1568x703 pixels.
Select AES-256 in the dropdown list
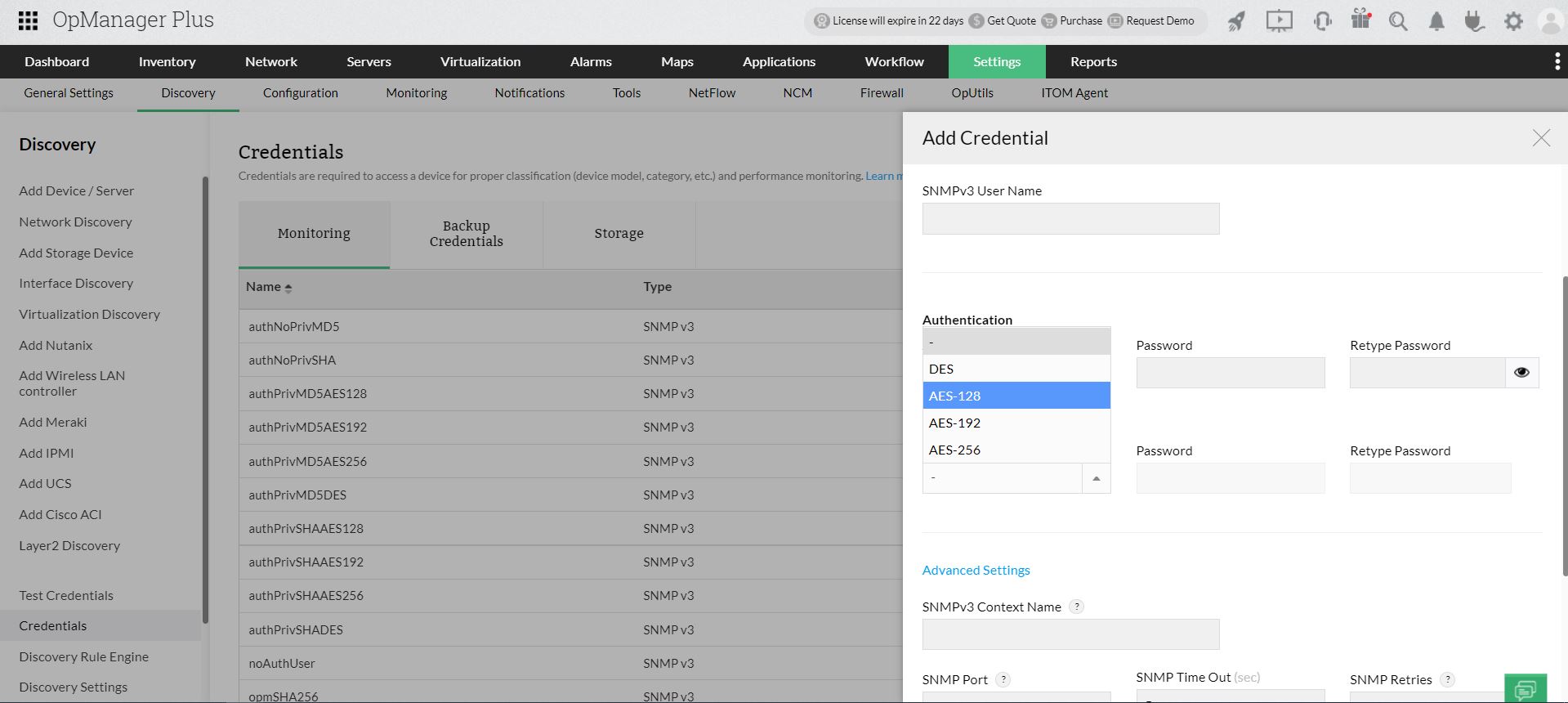[954, 450]
